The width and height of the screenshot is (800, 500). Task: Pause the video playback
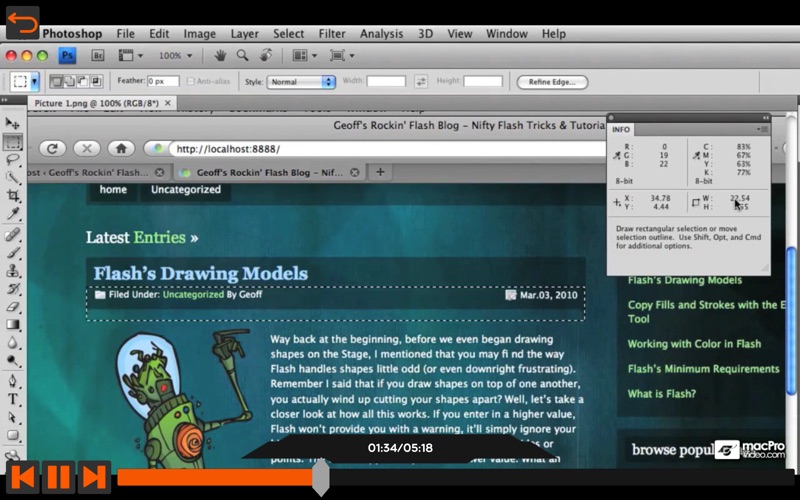pyautogui.click(x=59, y=477)
